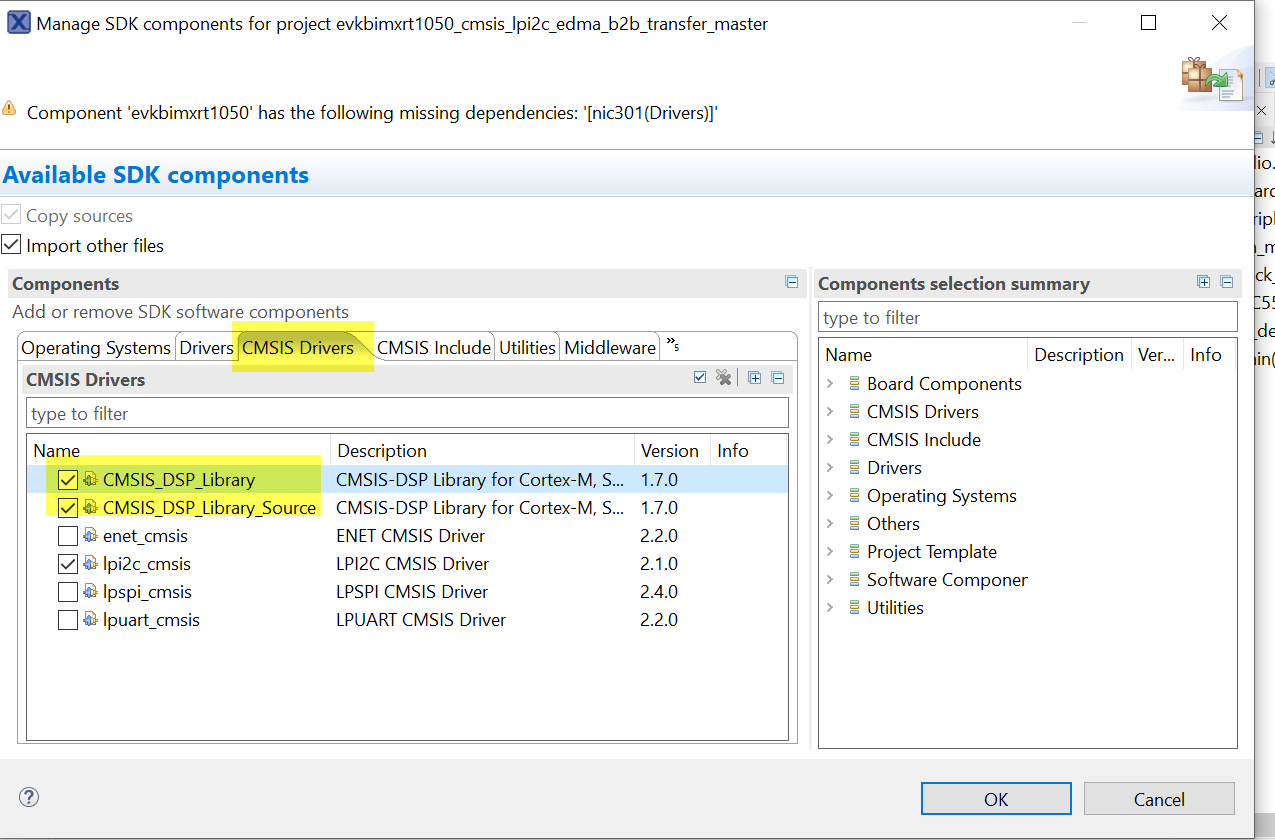1275x840 pixels.
Task: Enable the enet_cmsis driver checkbox
Action: point(68,536)
